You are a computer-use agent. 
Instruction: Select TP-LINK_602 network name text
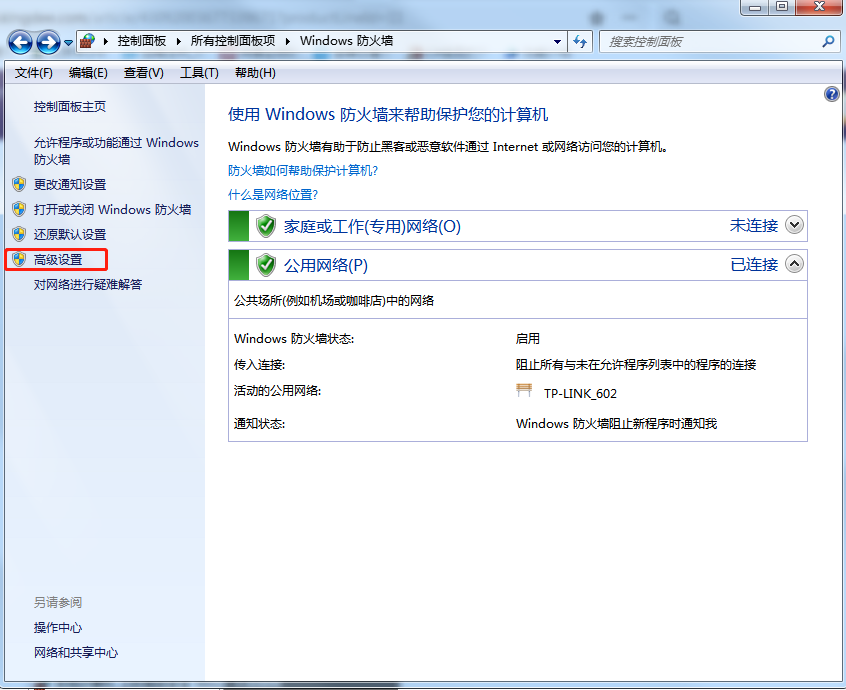580,394
